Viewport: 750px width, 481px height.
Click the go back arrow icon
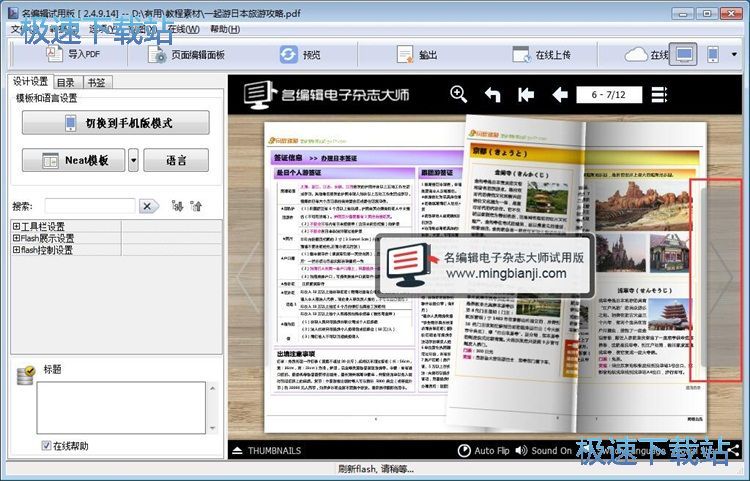coord(492,95)
